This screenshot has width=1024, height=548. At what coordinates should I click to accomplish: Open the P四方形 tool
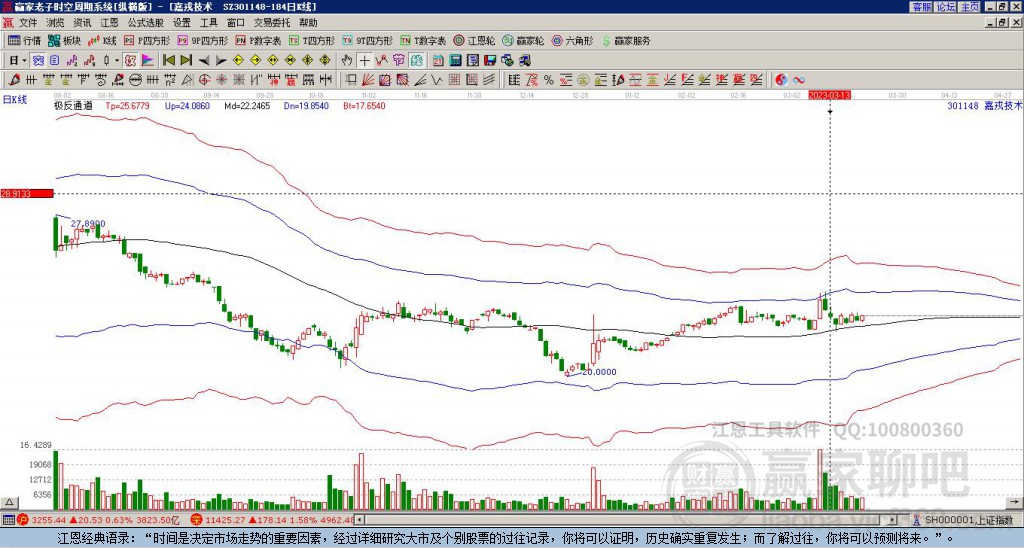point(147,40)
